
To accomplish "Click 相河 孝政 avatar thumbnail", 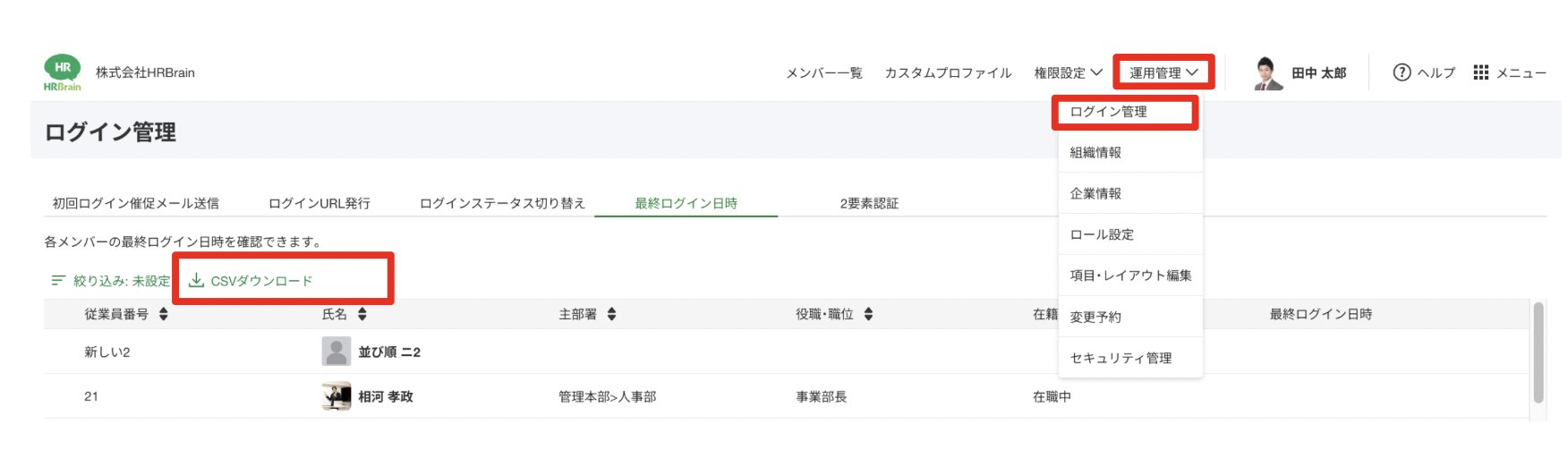I will [x=337, y=396].
